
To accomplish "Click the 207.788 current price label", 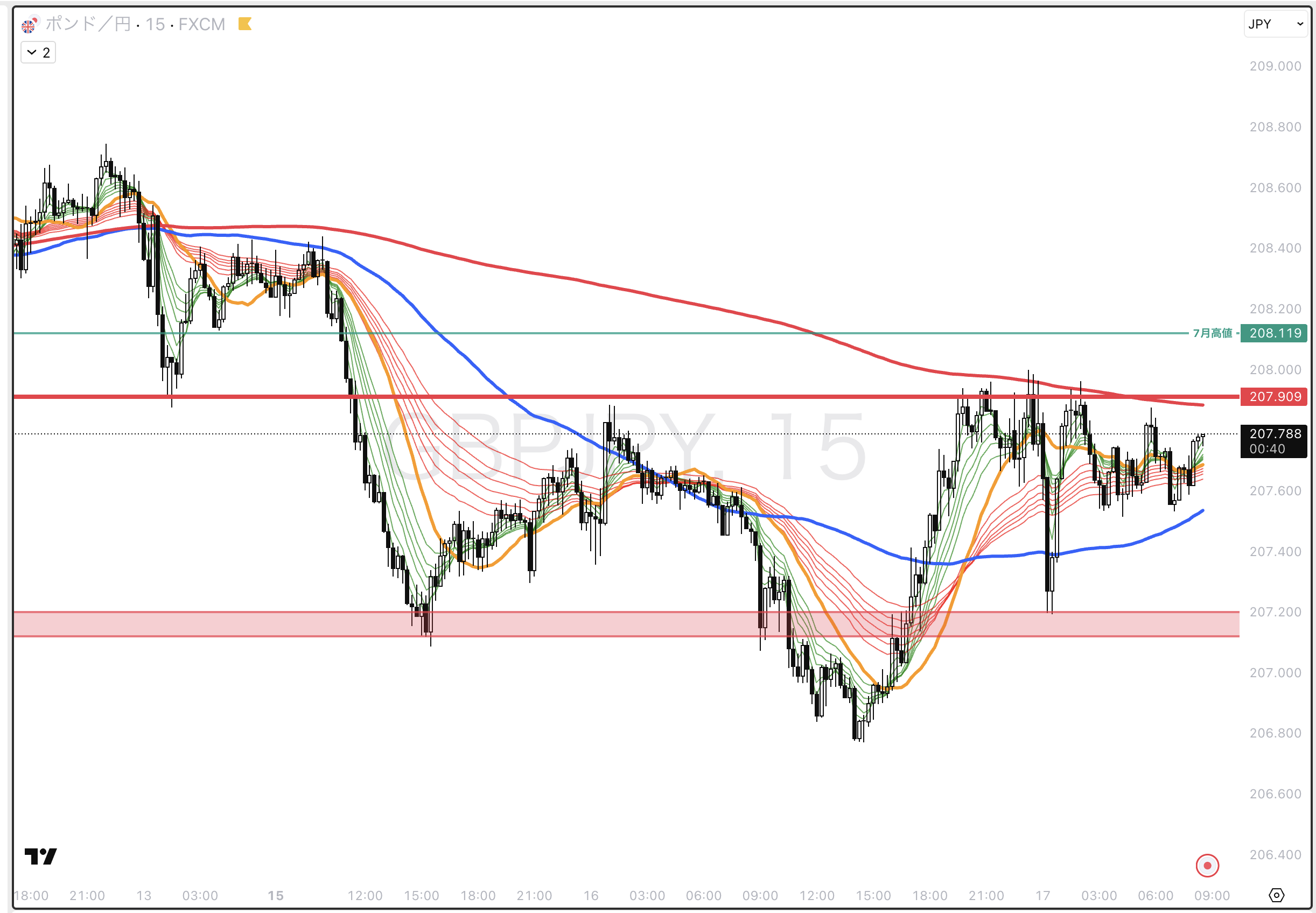I will pos(1275,434).
